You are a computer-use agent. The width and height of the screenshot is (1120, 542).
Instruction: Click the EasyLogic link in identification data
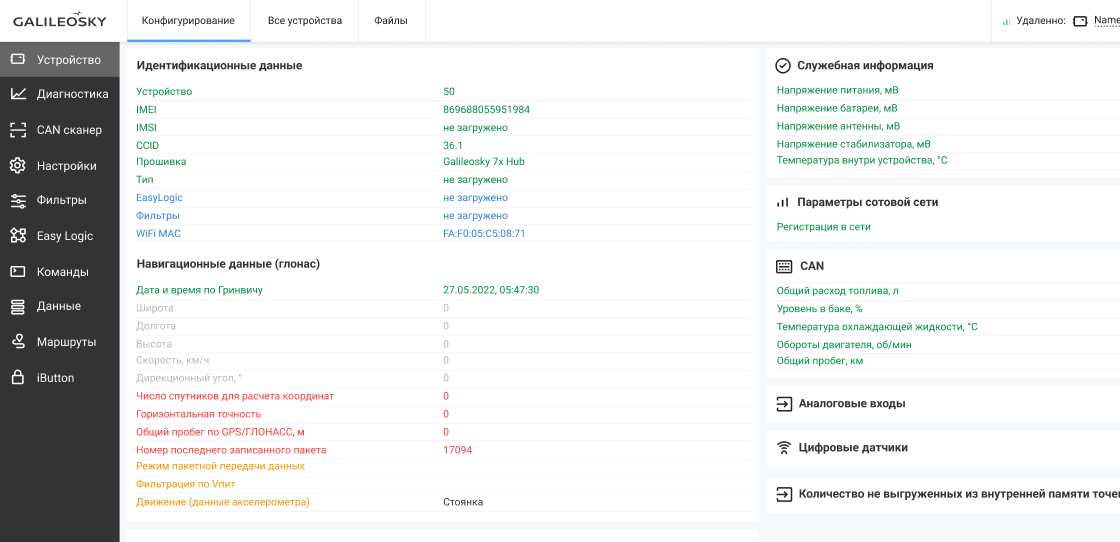(159, 198)
